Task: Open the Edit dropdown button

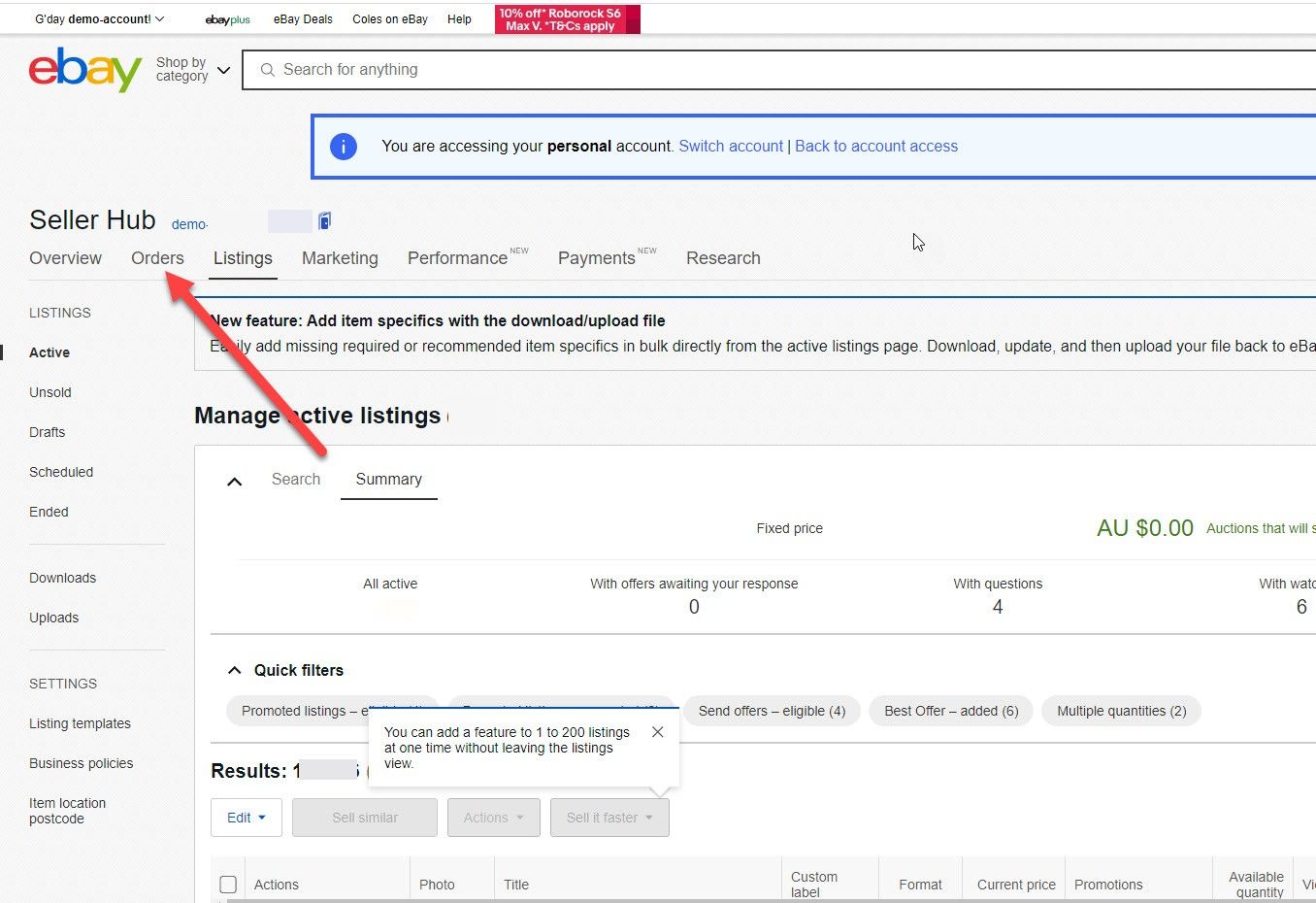Action: coord(247,818)
